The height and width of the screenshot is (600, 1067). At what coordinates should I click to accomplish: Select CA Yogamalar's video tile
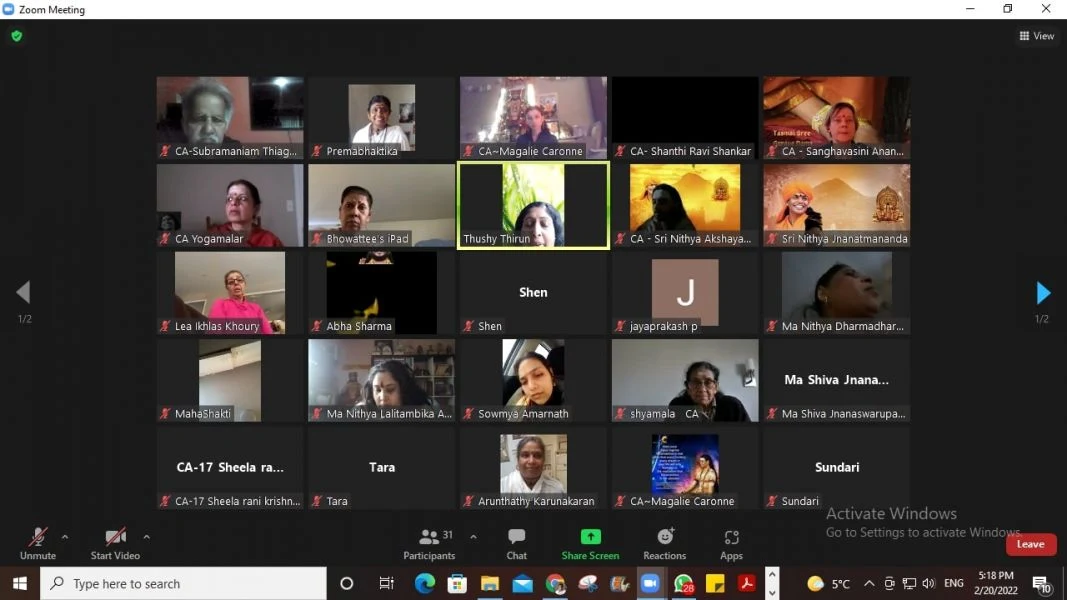tap(230, 205)
